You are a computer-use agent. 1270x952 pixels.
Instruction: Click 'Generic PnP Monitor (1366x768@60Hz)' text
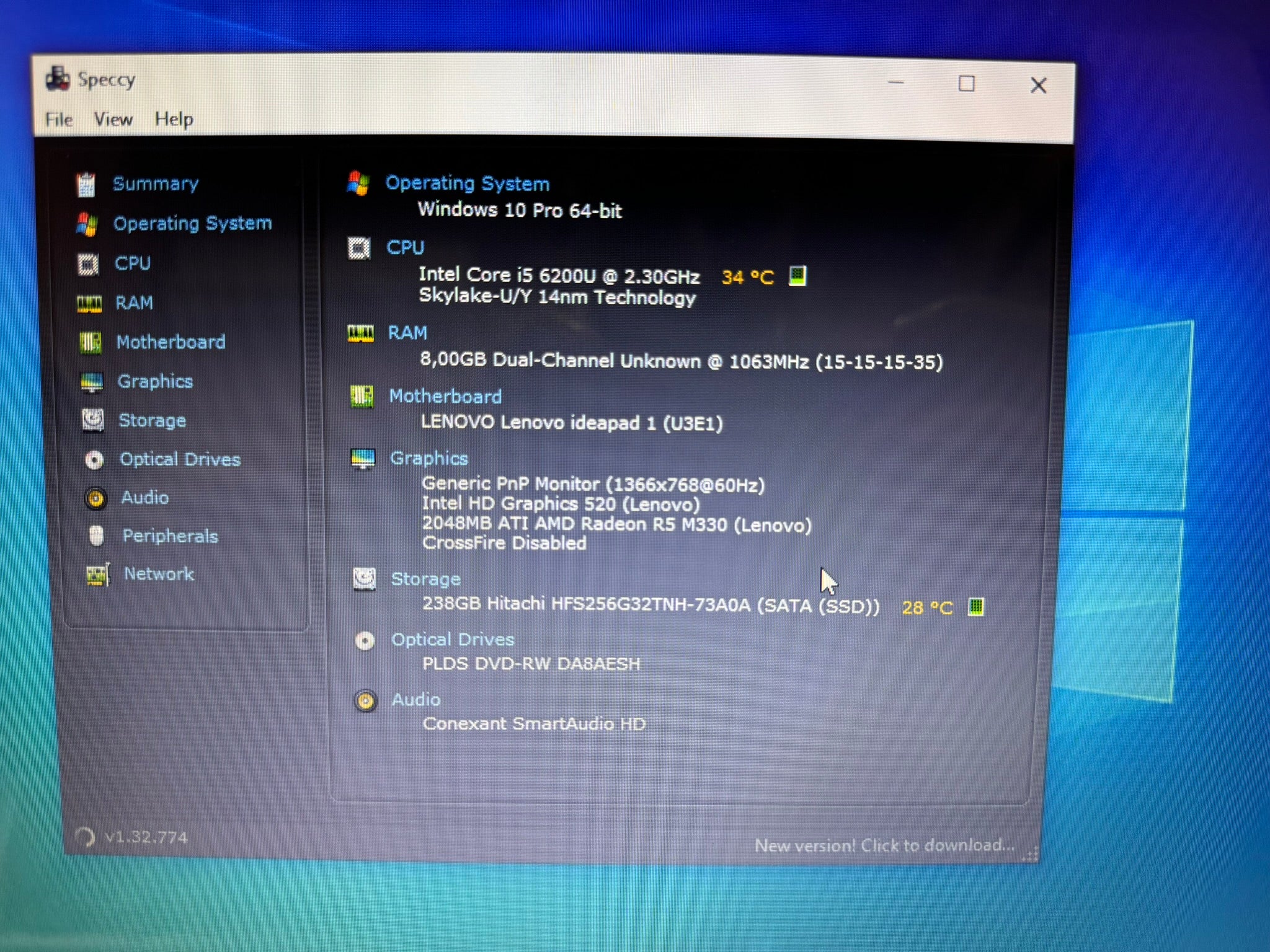pyautogui.click(x=593, y=484)
